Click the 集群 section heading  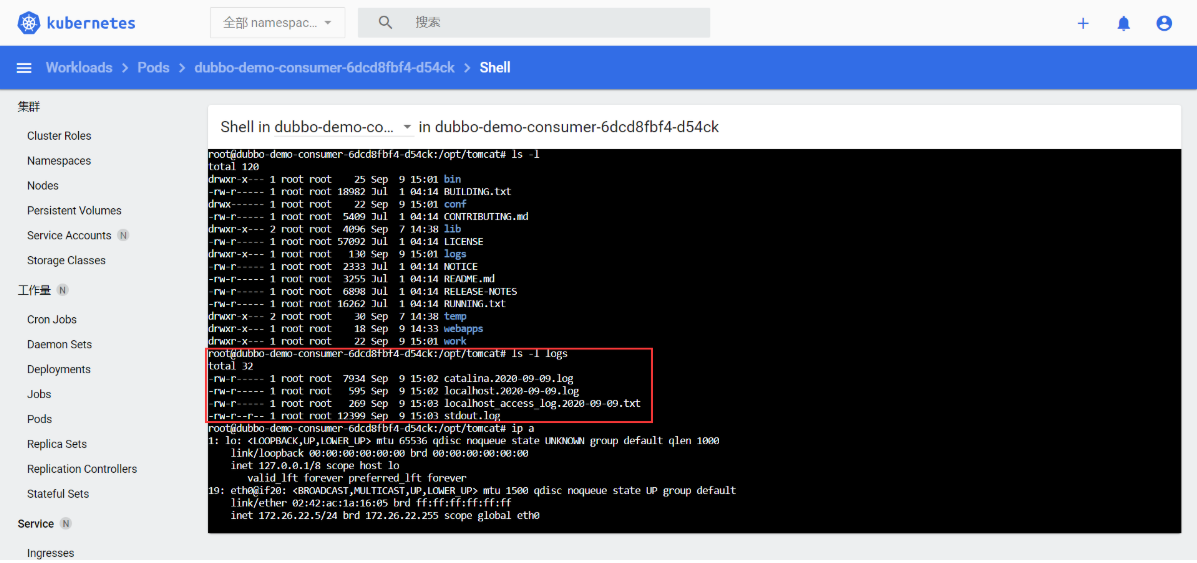[x=28, y=106]
